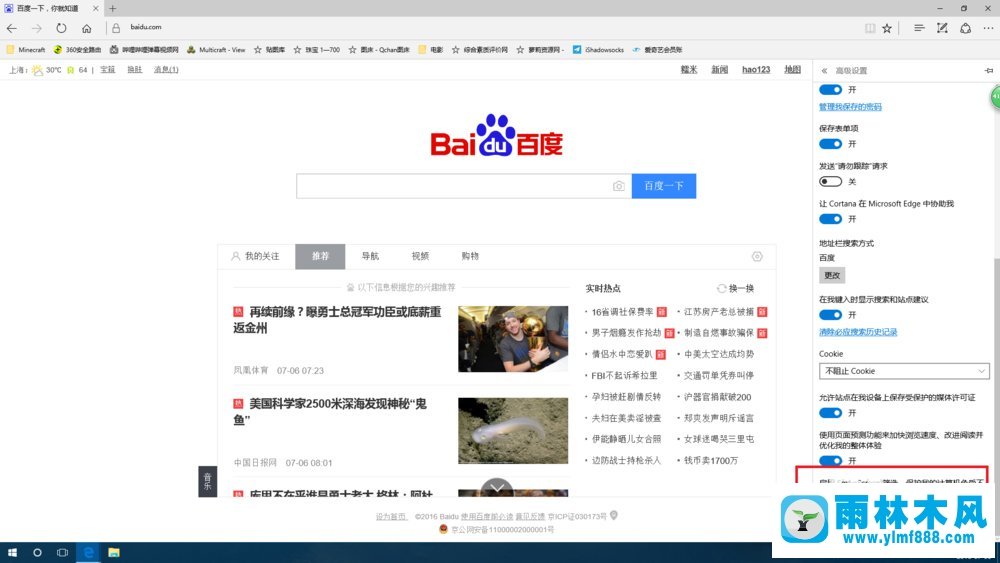Switch to 购物 tab

(x=470, y=256)
